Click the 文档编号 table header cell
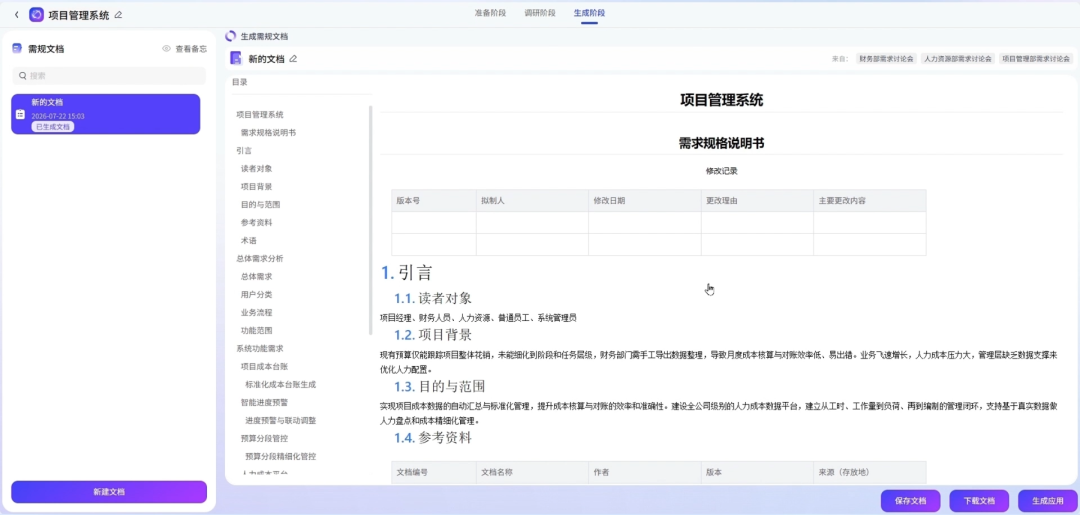 tap(434, 472)
